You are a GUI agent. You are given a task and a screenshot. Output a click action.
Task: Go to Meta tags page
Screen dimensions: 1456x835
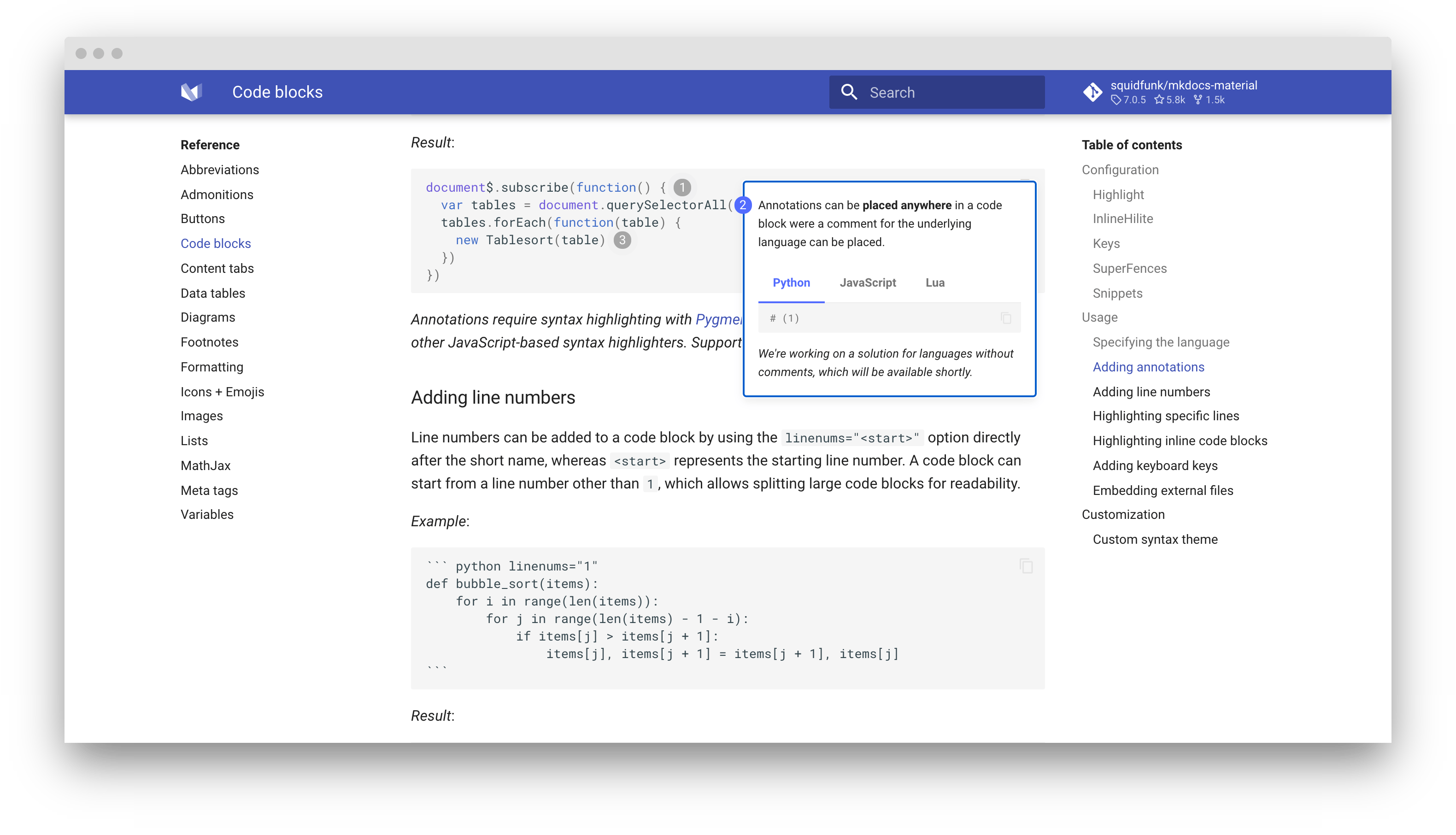(209, 490)
